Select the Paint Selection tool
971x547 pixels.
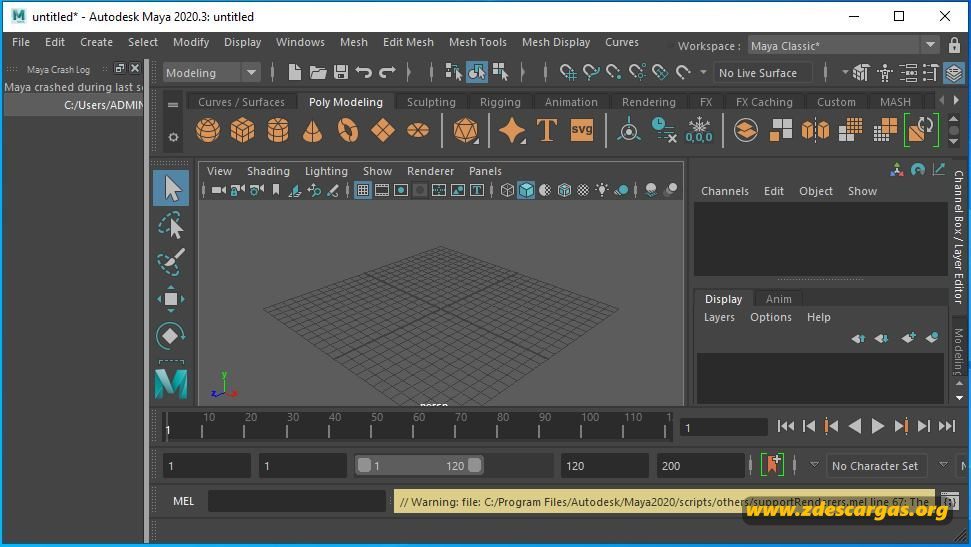pyautogui.click(x=171, y=262)
